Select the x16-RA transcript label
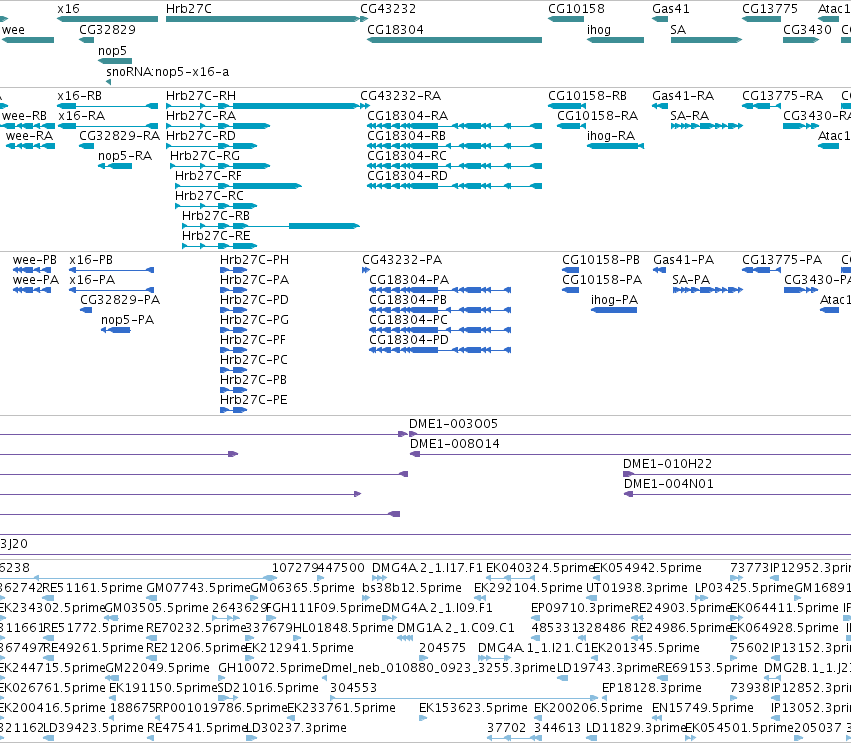 point(81,116)
